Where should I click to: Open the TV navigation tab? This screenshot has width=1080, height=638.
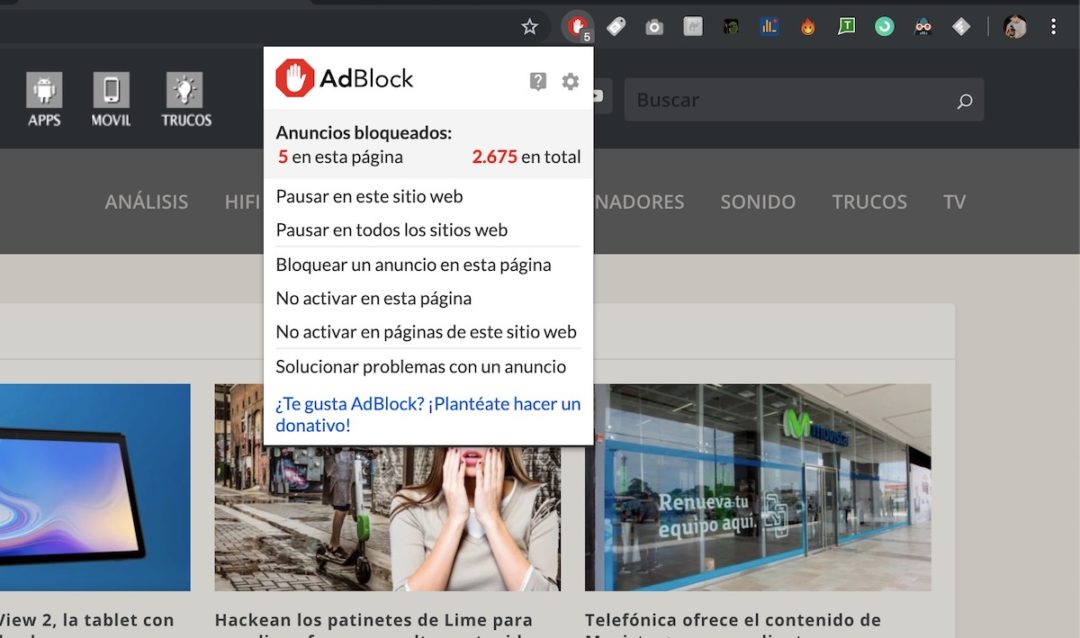click(x=954, y=202)
